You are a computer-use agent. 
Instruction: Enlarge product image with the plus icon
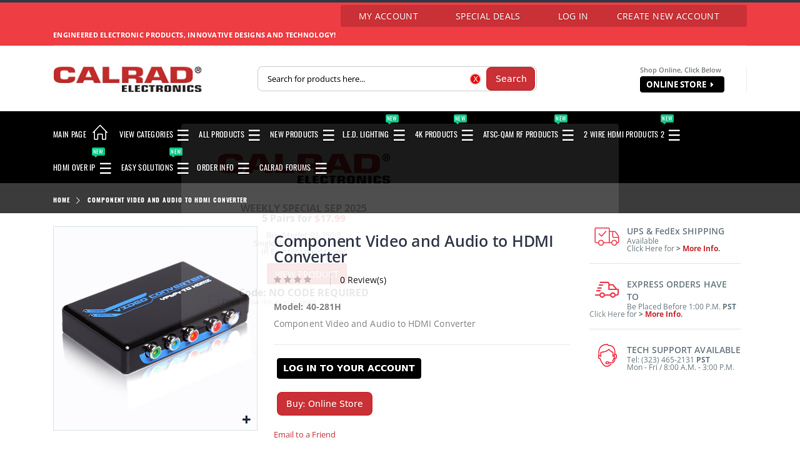click(246, 419)
